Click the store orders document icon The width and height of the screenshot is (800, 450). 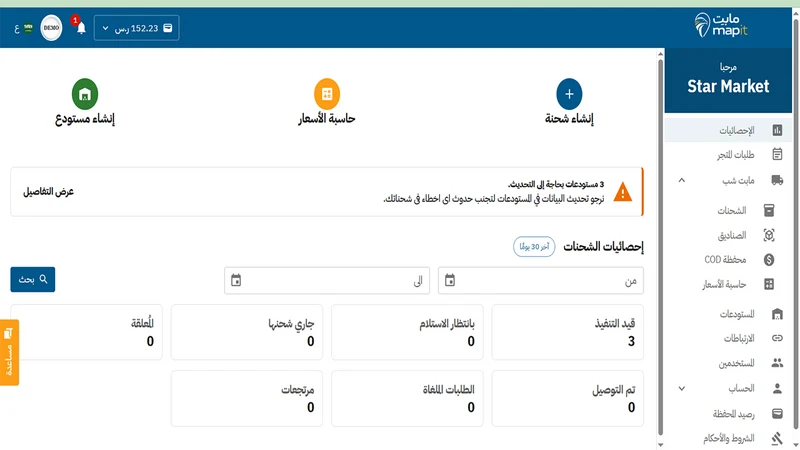(777, 154)
